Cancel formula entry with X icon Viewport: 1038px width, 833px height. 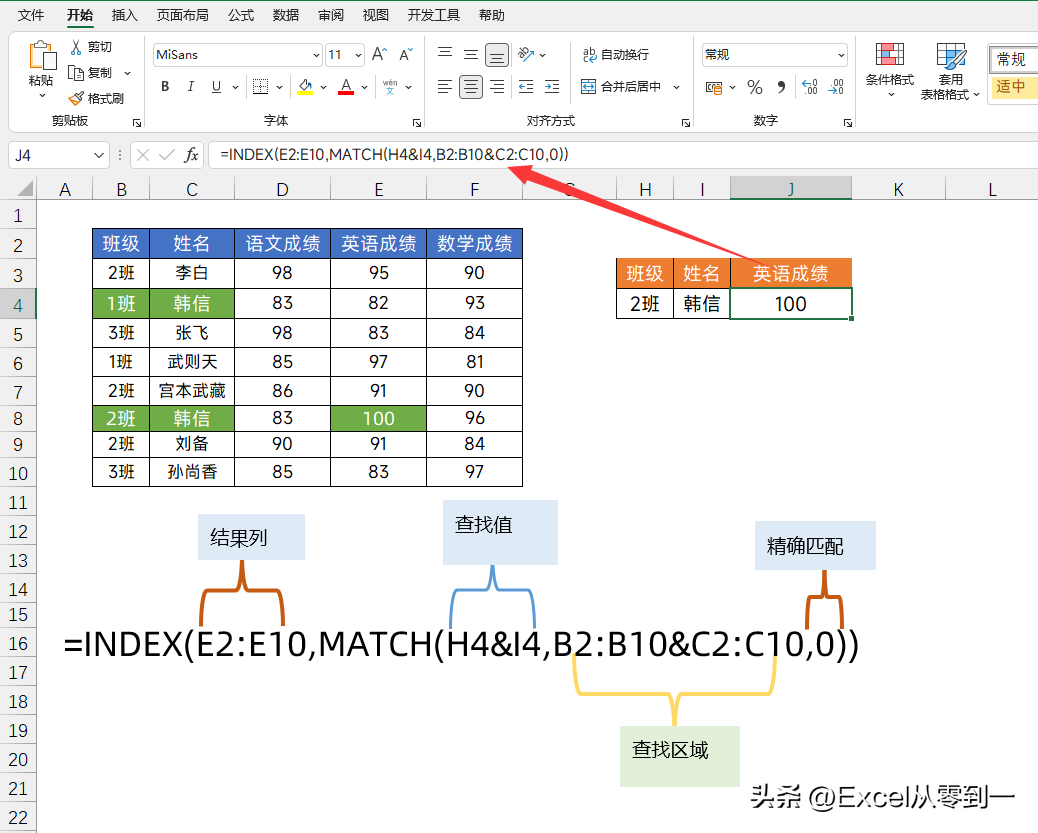[x=143, y=155]
